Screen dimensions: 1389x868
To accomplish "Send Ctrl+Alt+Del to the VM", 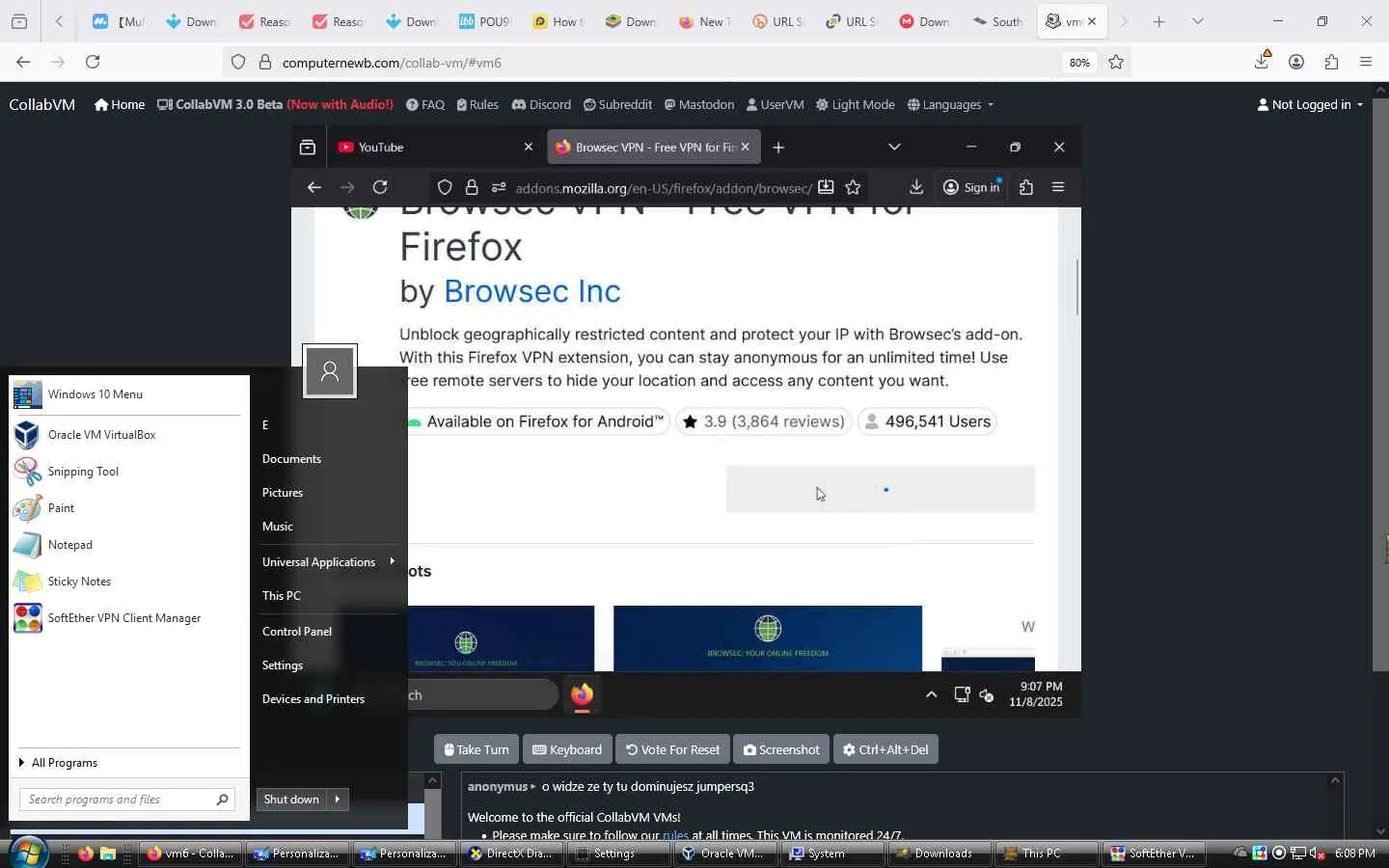I will click(x=885, y=749).
